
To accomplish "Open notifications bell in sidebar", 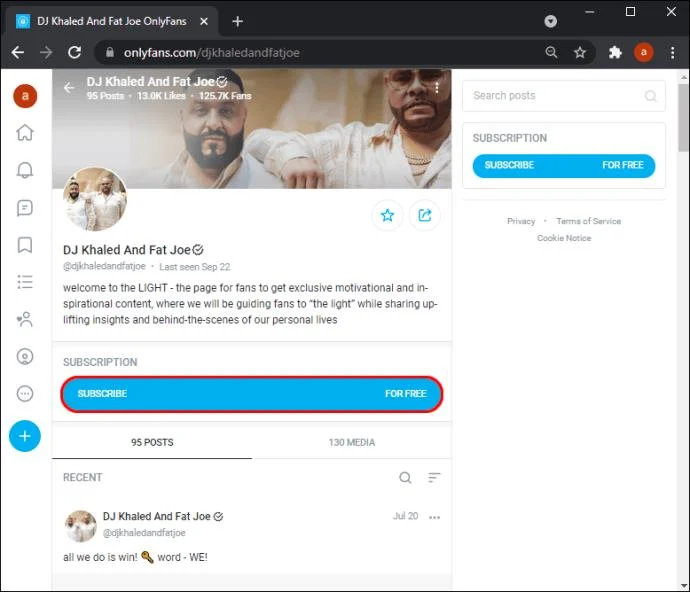I will tap(25, 170).
